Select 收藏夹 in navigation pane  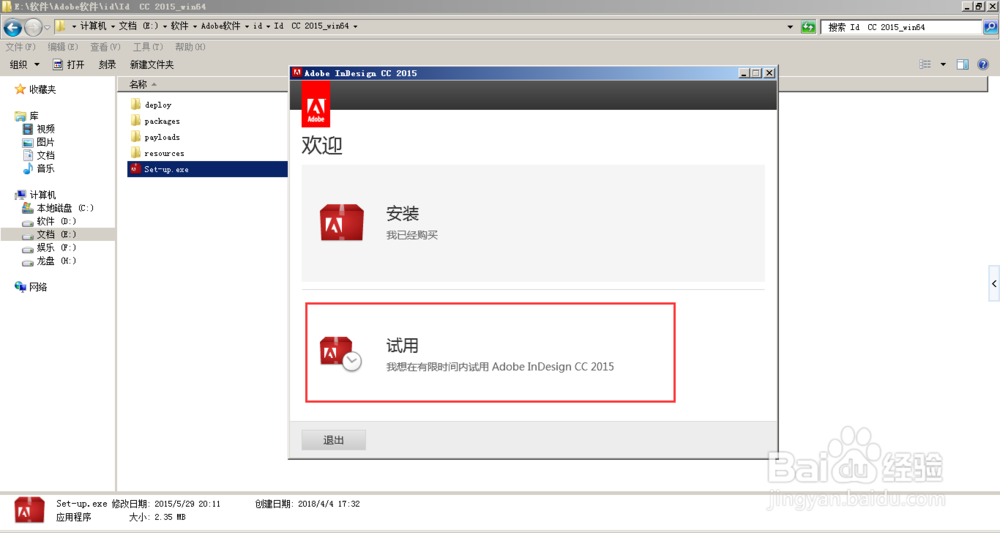pos(36,89)
